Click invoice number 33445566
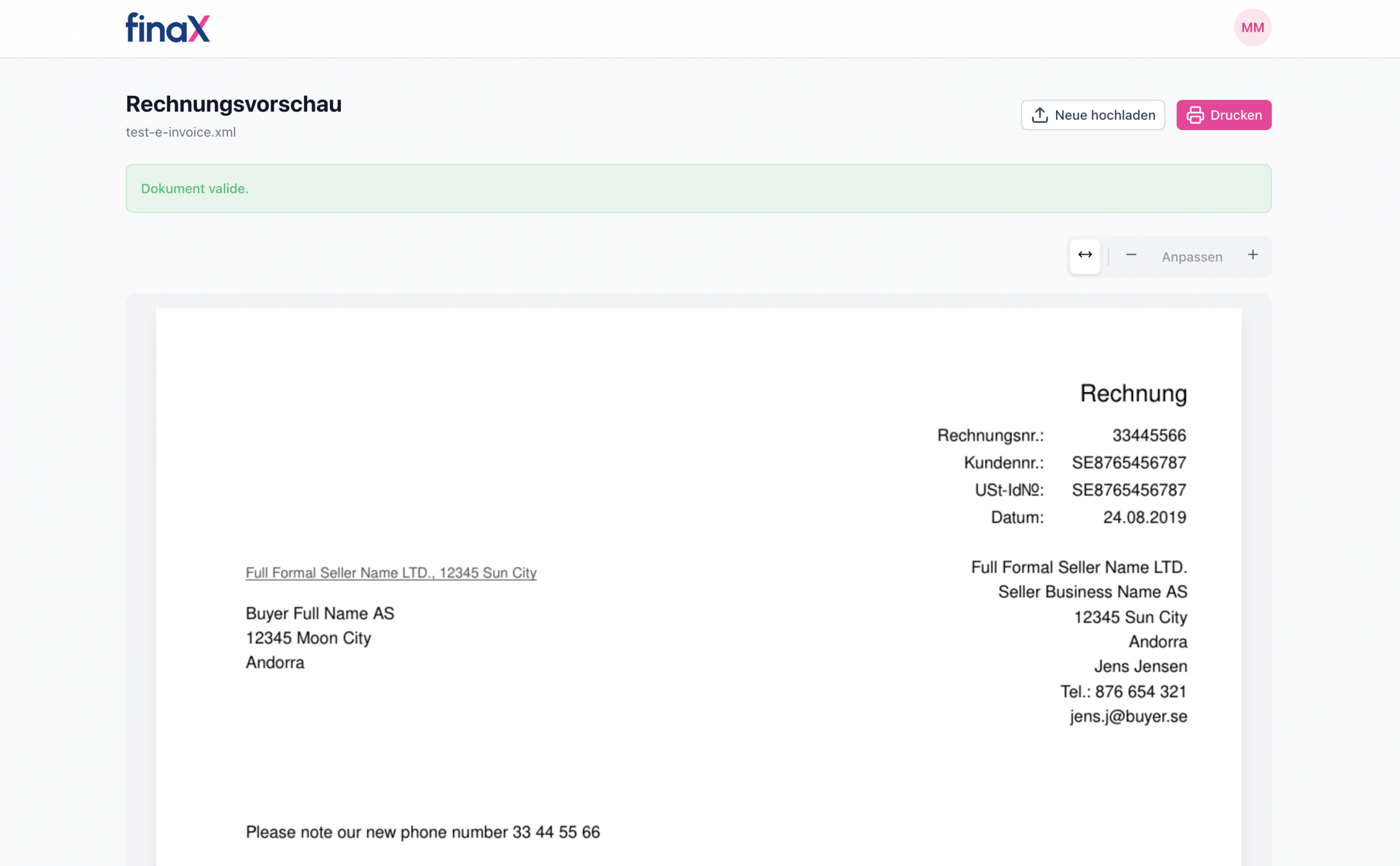The width and height of the screenshot is (1400, 866). tap(1148, 435)
